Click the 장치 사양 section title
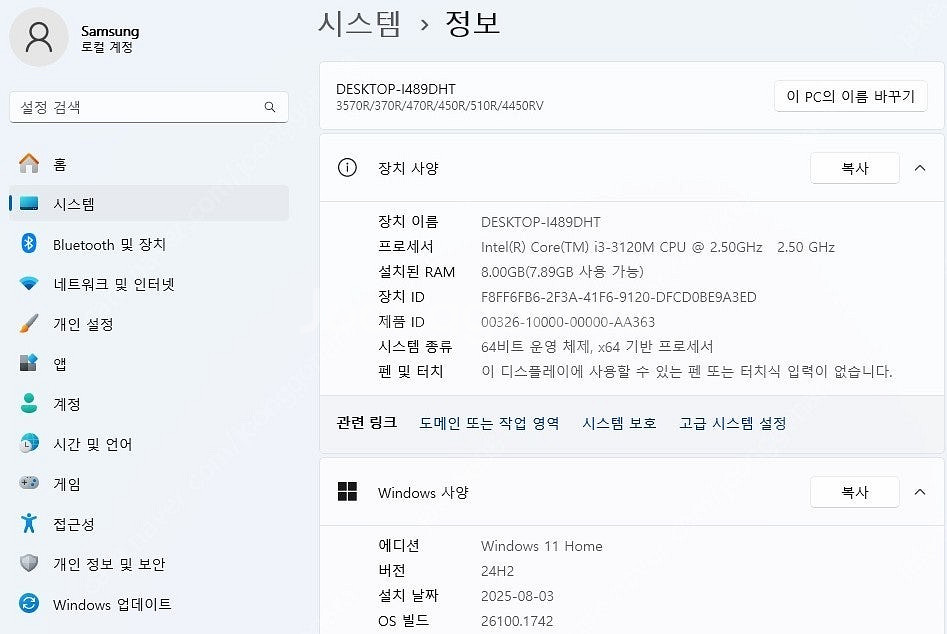This screenshot has height=634, width=947. (408, 168)
